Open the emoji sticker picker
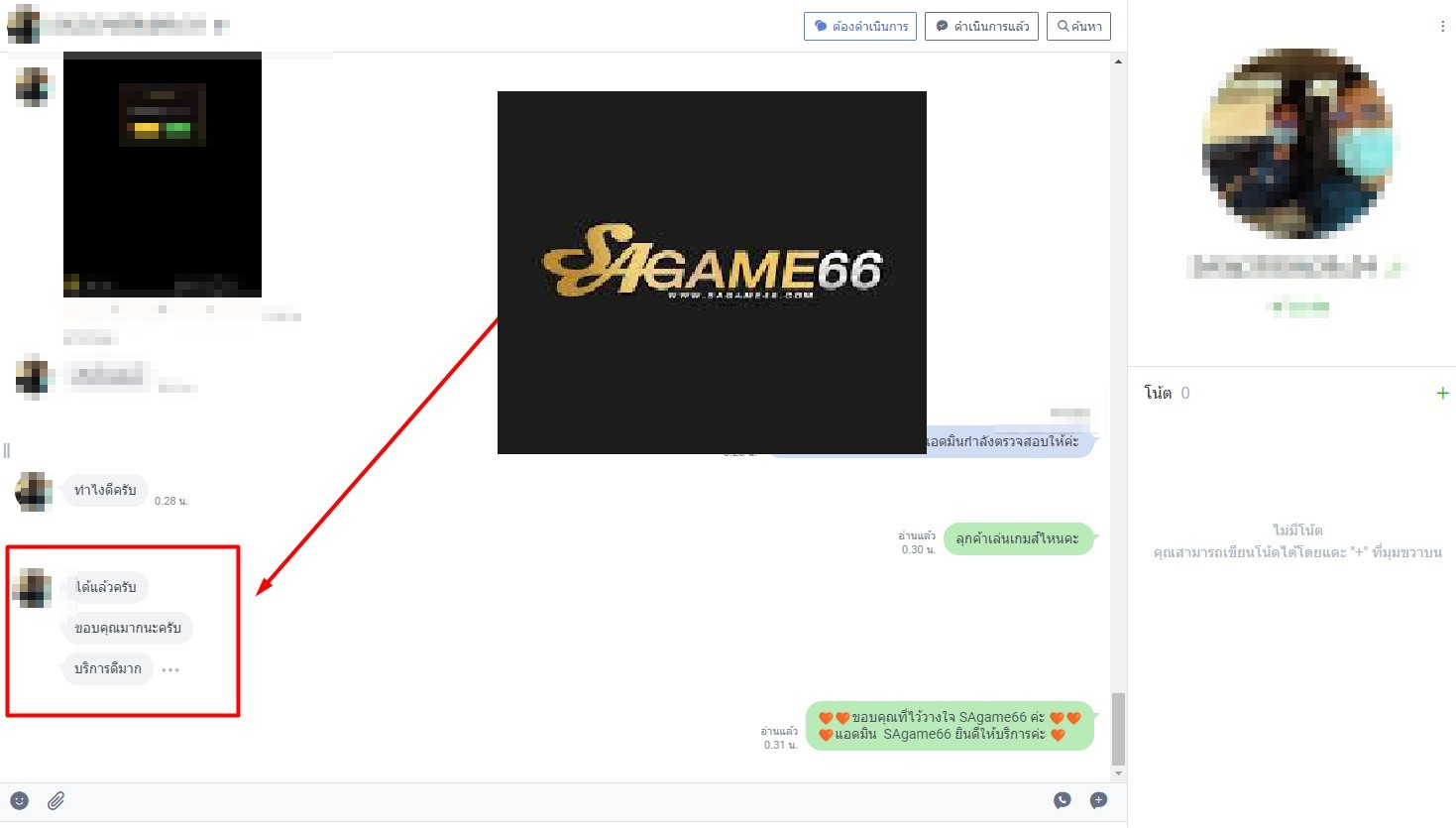 pos(20,800)
